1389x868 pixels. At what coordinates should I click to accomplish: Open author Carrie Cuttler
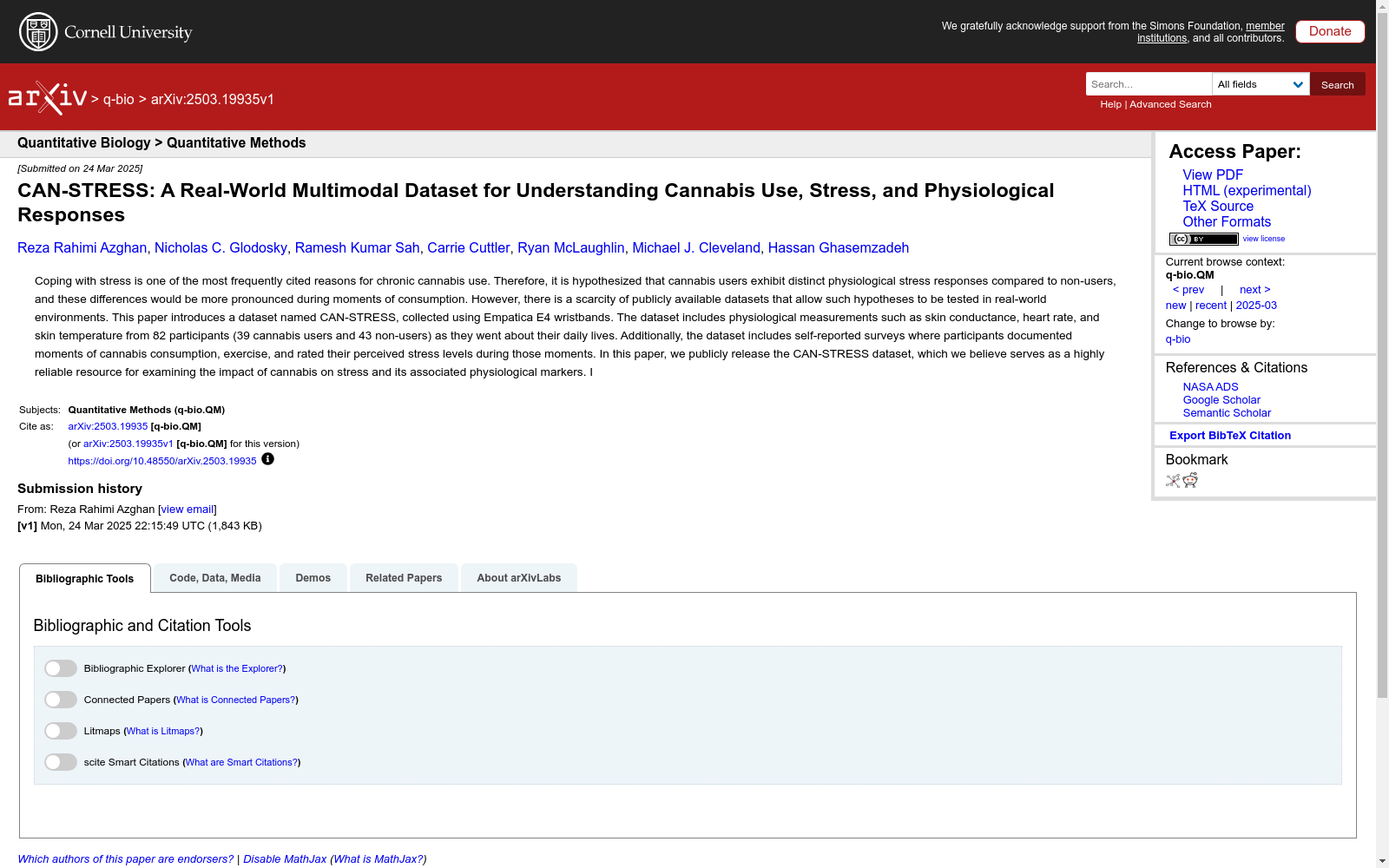tap(469, 248)
